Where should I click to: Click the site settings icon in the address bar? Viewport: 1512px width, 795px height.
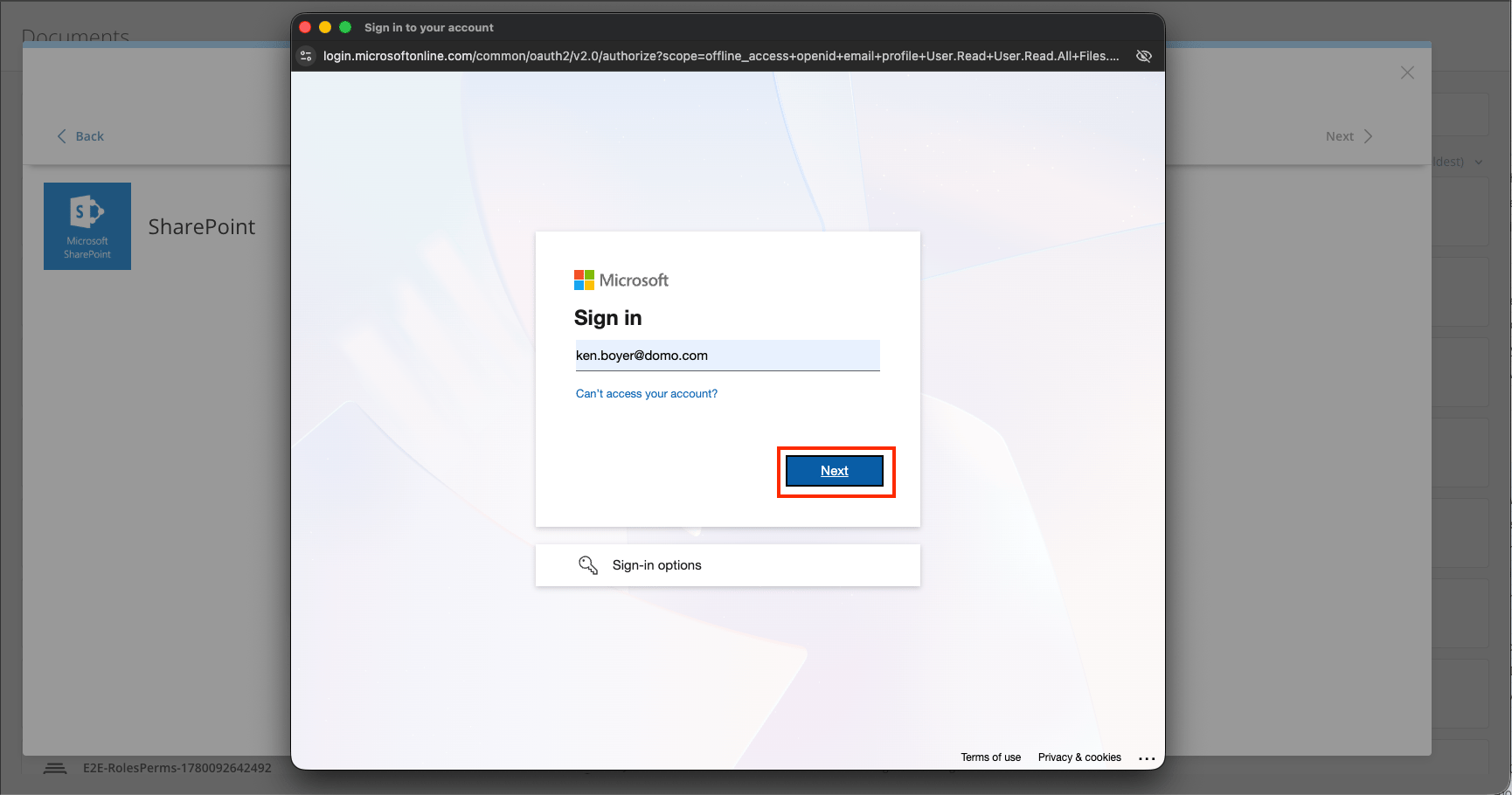(306, 56)
